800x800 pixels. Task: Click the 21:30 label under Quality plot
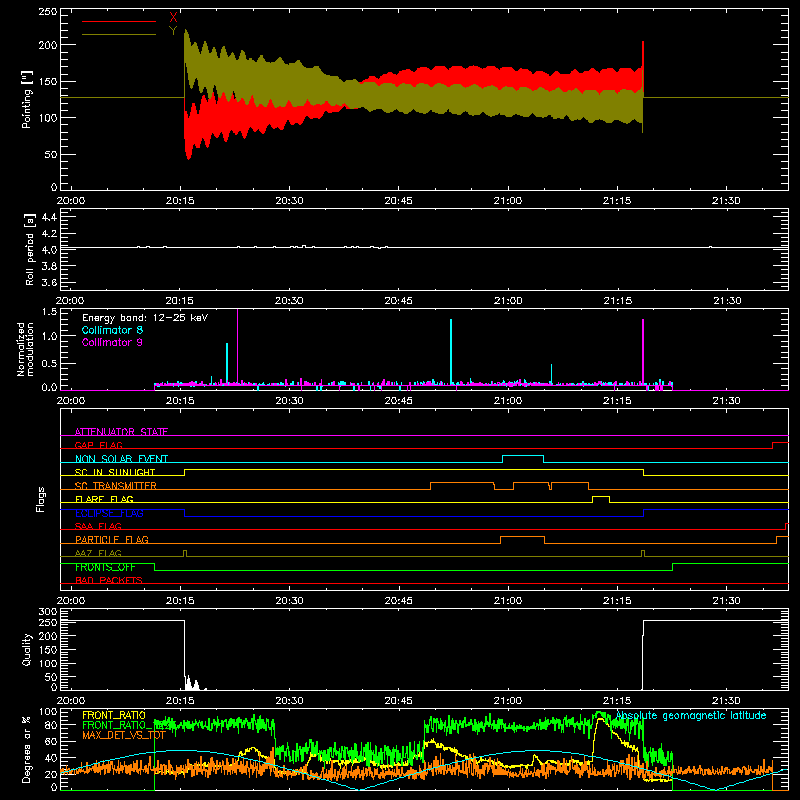tap(727, 701)
